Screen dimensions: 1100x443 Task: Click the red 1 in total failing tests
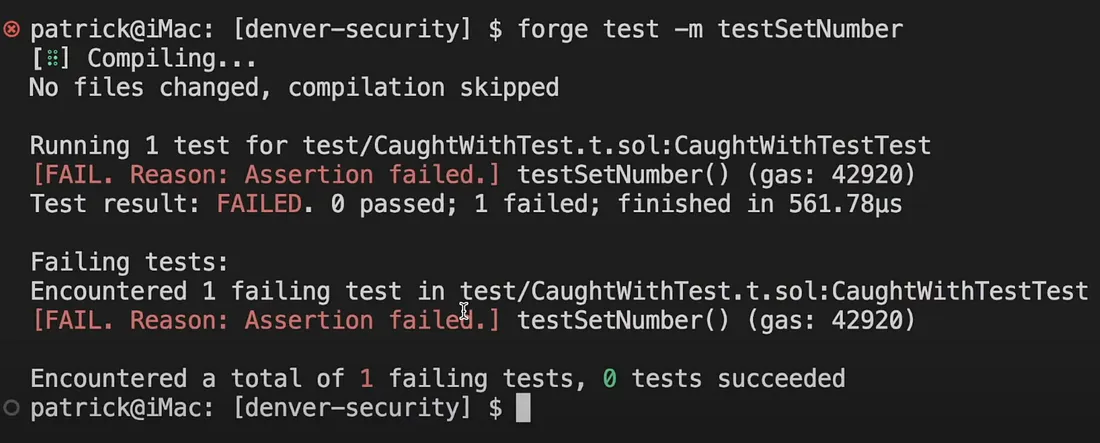(366, 378)
